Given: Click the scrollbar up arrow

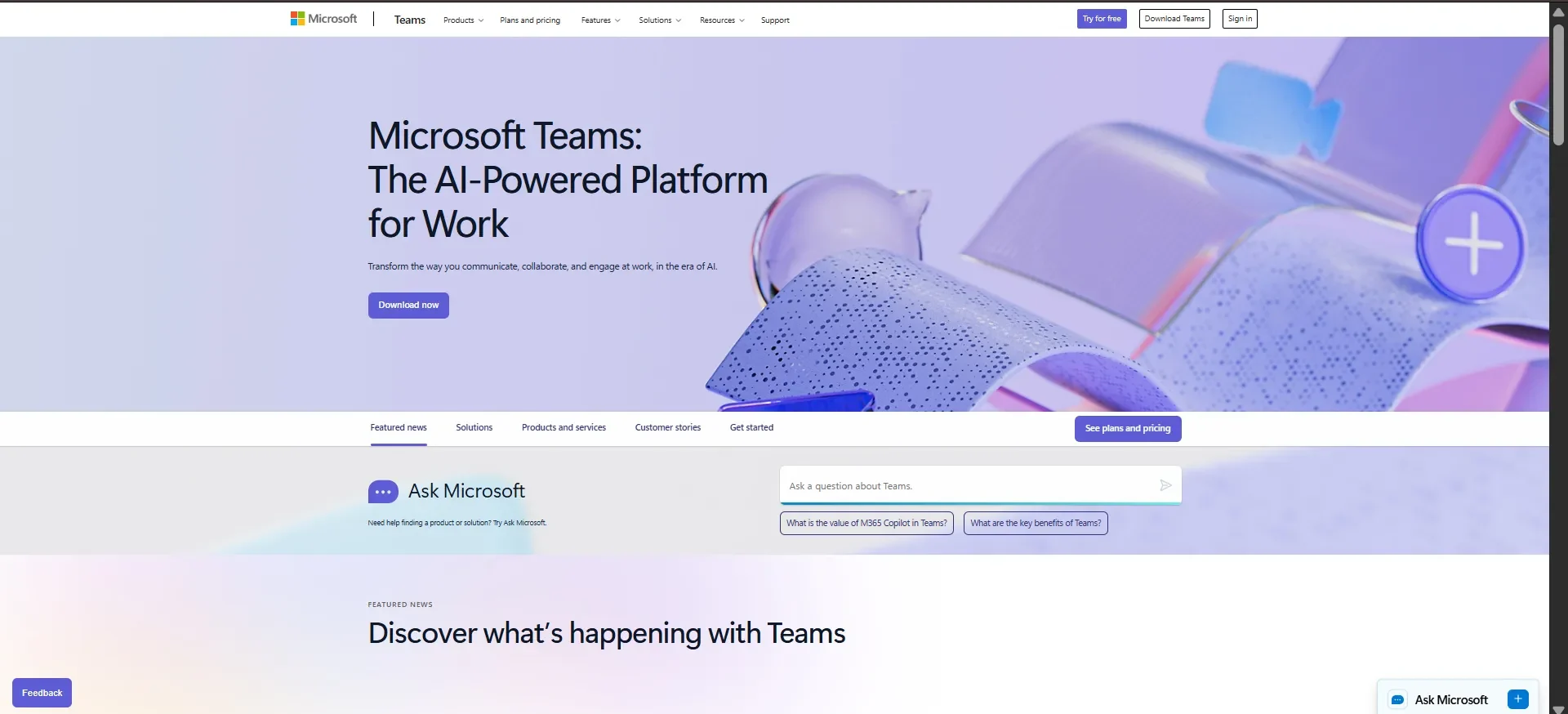Looking at the screenshot, I should coord(1558,11).
